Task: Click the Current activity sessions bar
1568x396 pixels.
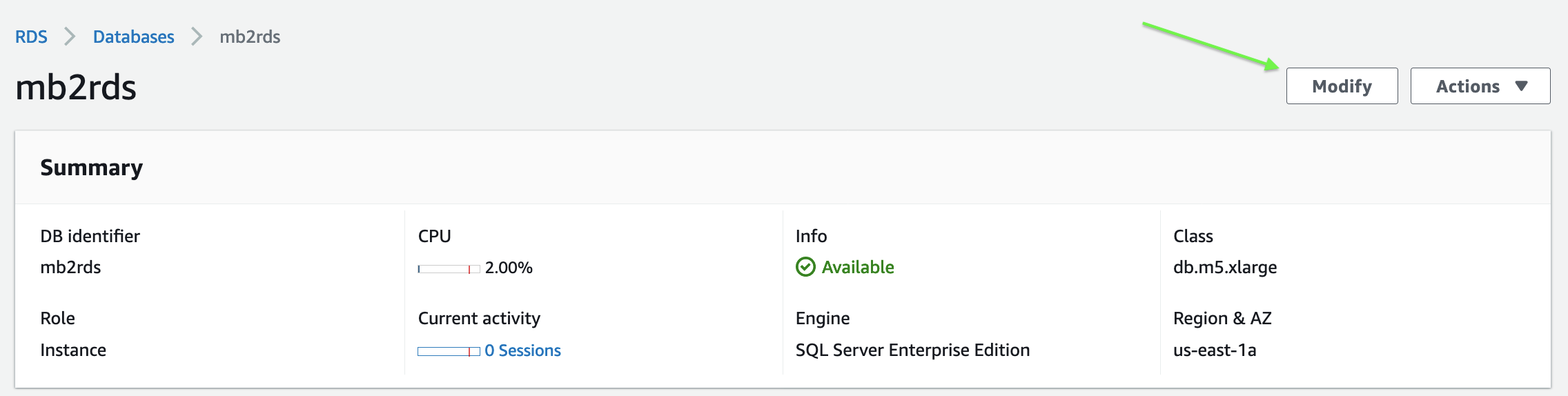Action: click(449, 352)
